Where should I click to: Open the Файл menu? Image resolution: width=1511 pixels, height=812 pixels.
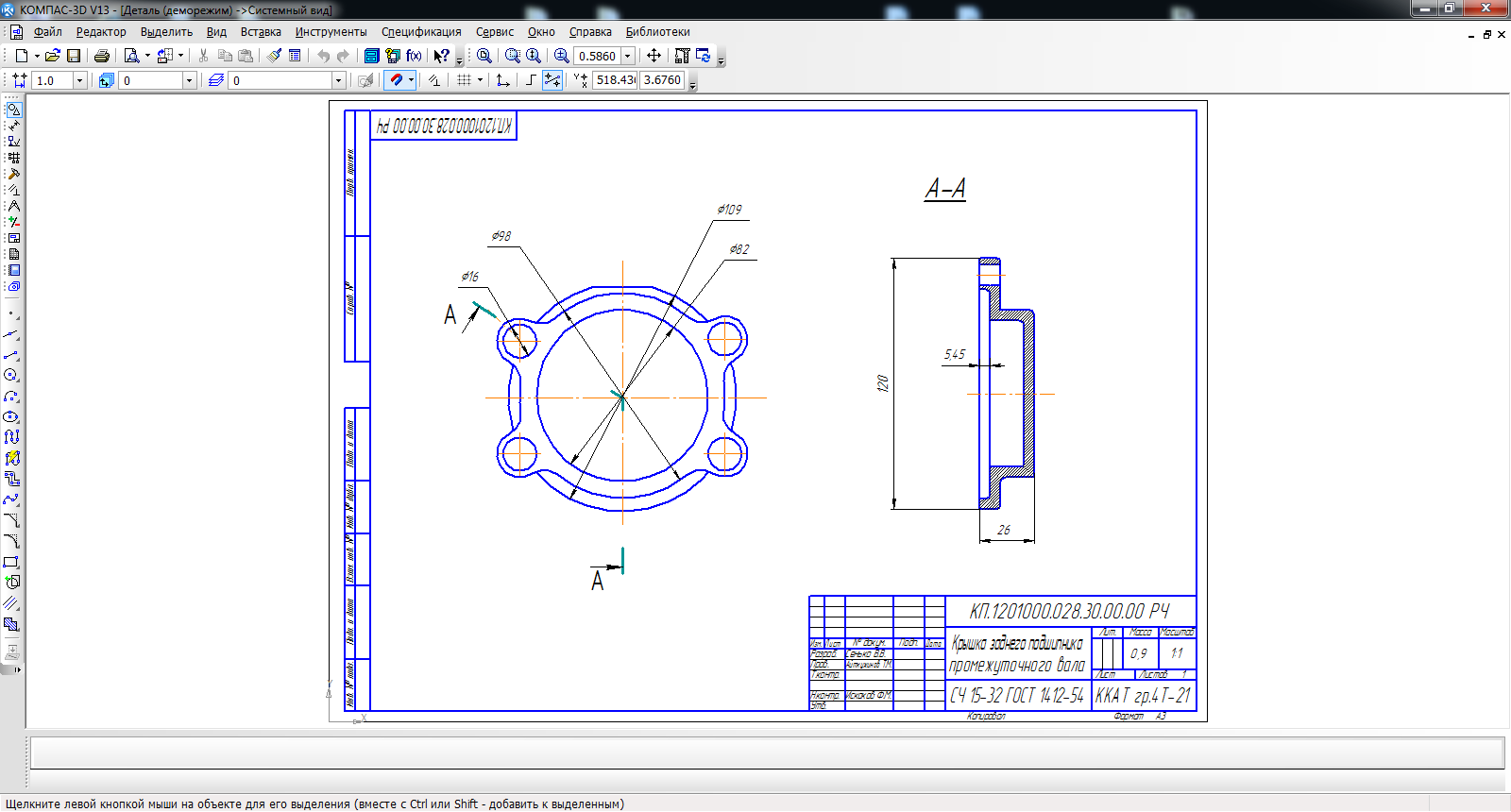[47, 32]
